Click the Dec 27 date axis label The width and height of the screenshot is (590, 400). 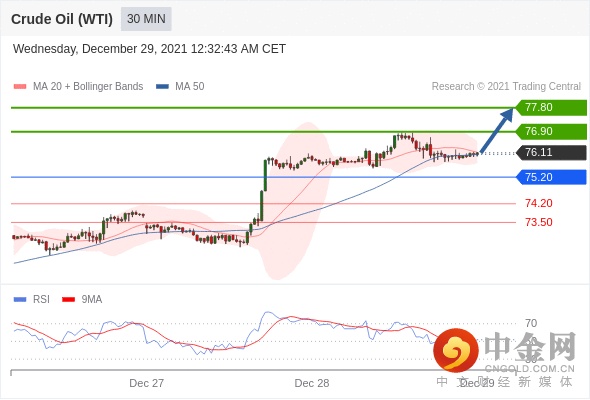tap(146, 383)
